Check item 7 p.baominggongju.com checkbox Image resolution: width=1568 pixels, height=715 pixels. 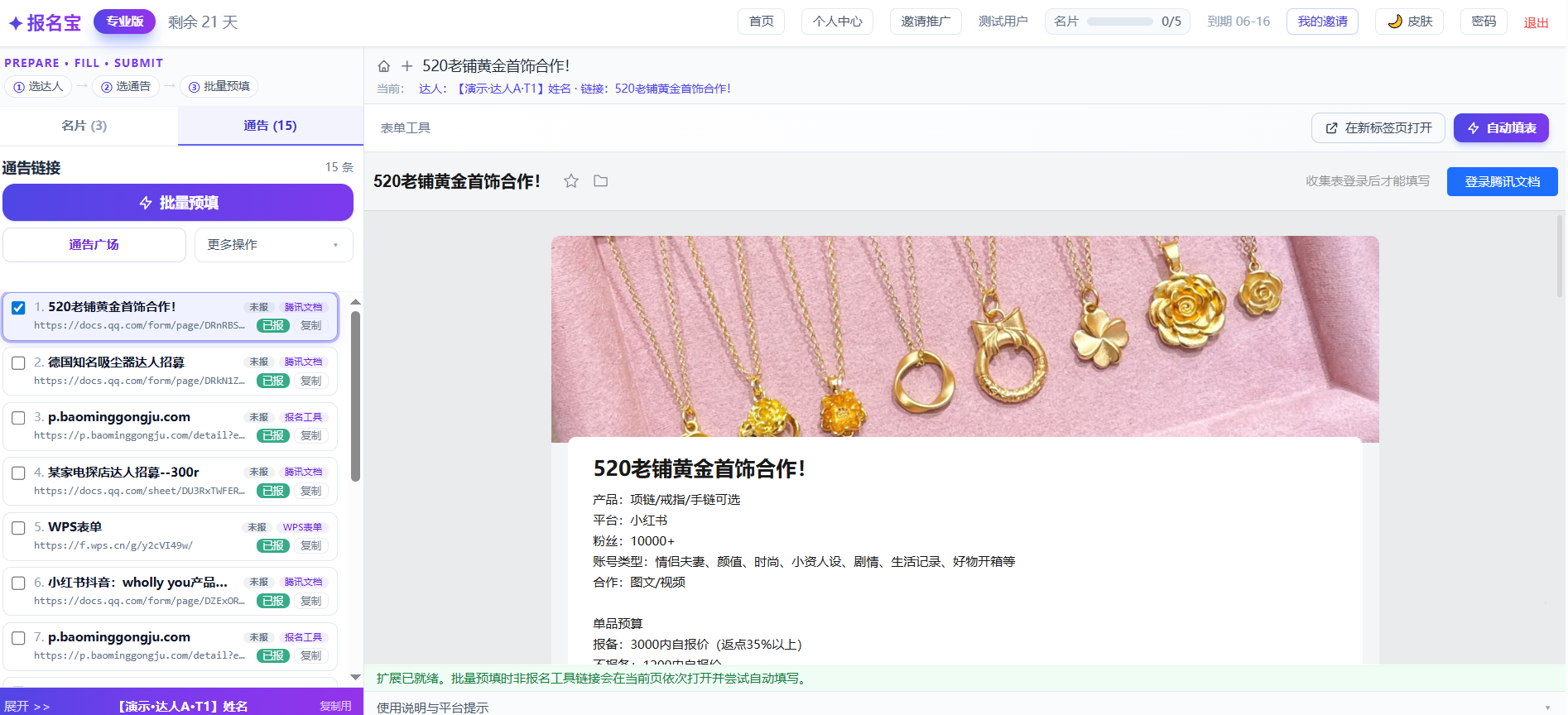(18, 638)
